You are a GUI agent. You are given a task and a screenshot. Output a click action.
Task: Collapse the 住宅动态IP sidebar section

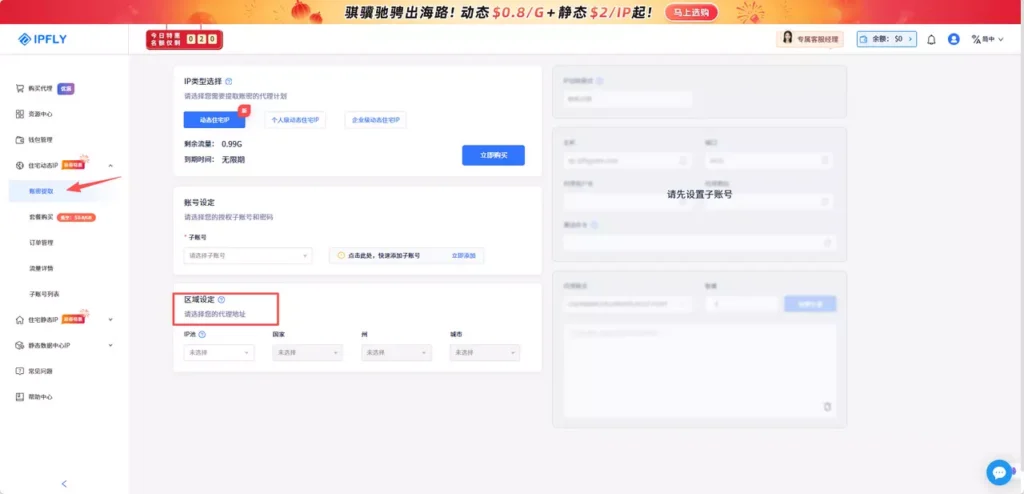point(110,166)
